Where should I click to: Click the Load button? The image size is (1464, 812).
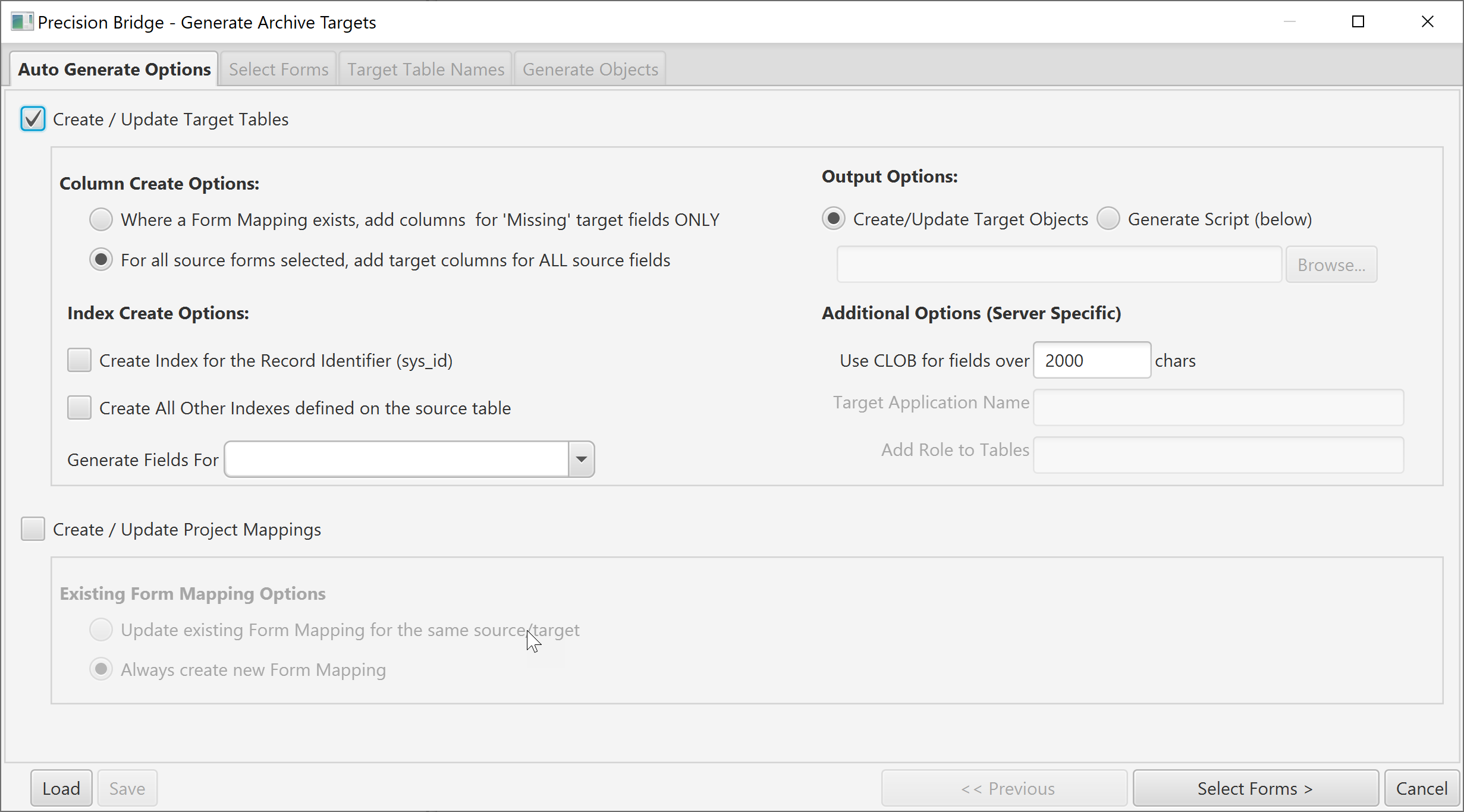point(61,788)
